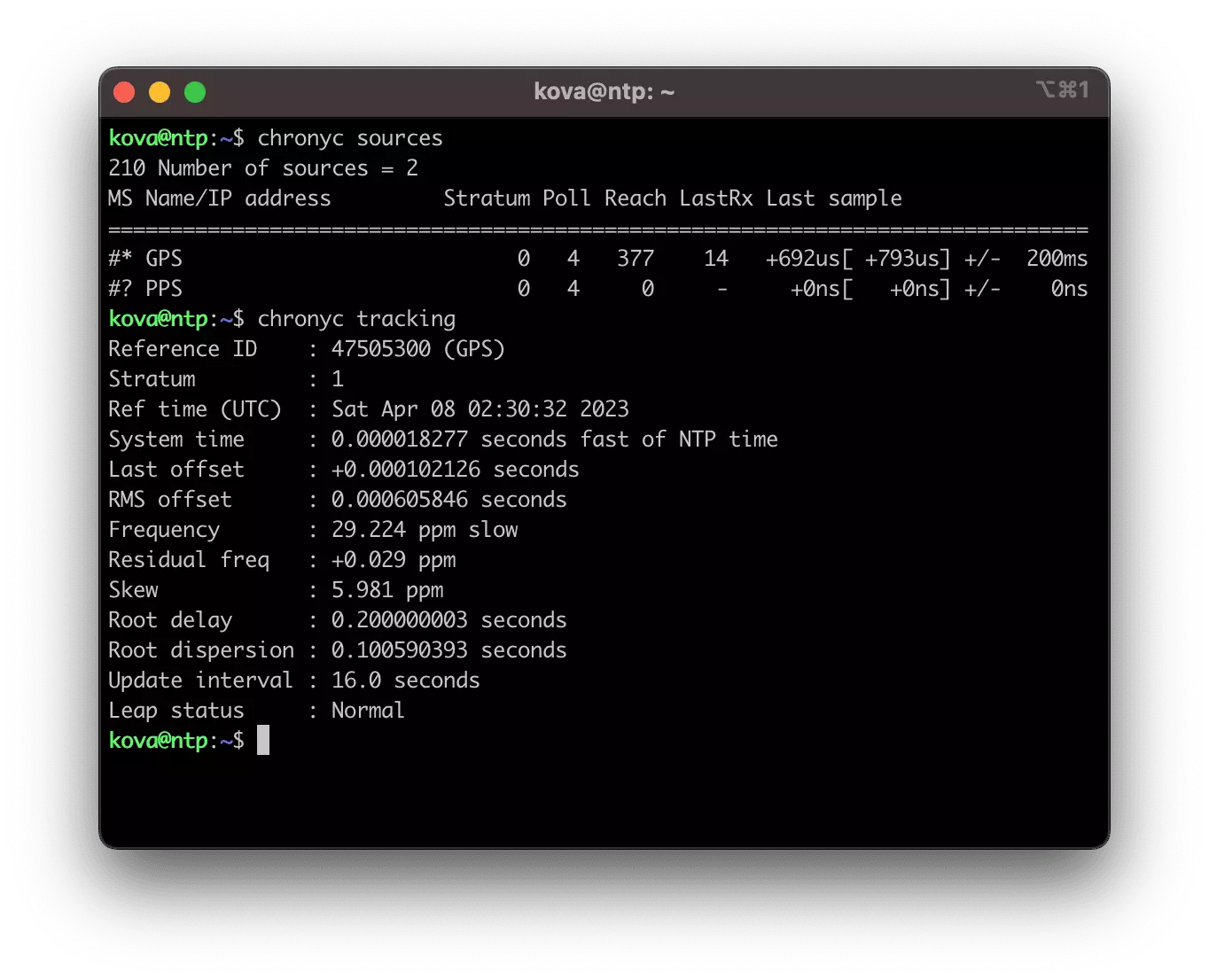
Task: Click the 'chronyc sources' command text
Action: point(349,138)
